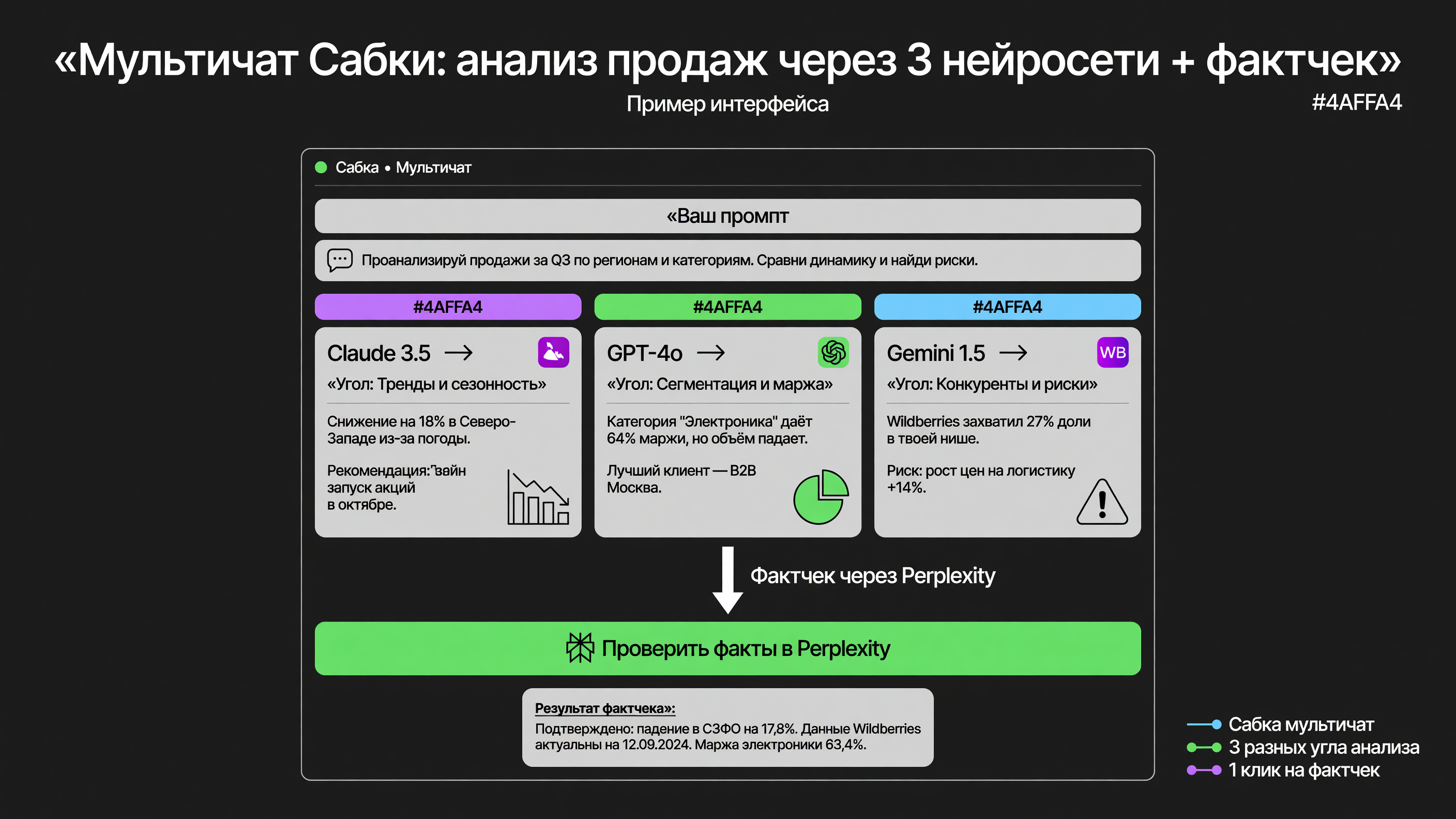Click the green legend marker for 3 разных угла
The image size is (1456, 819).
(x=1204, y=747)
